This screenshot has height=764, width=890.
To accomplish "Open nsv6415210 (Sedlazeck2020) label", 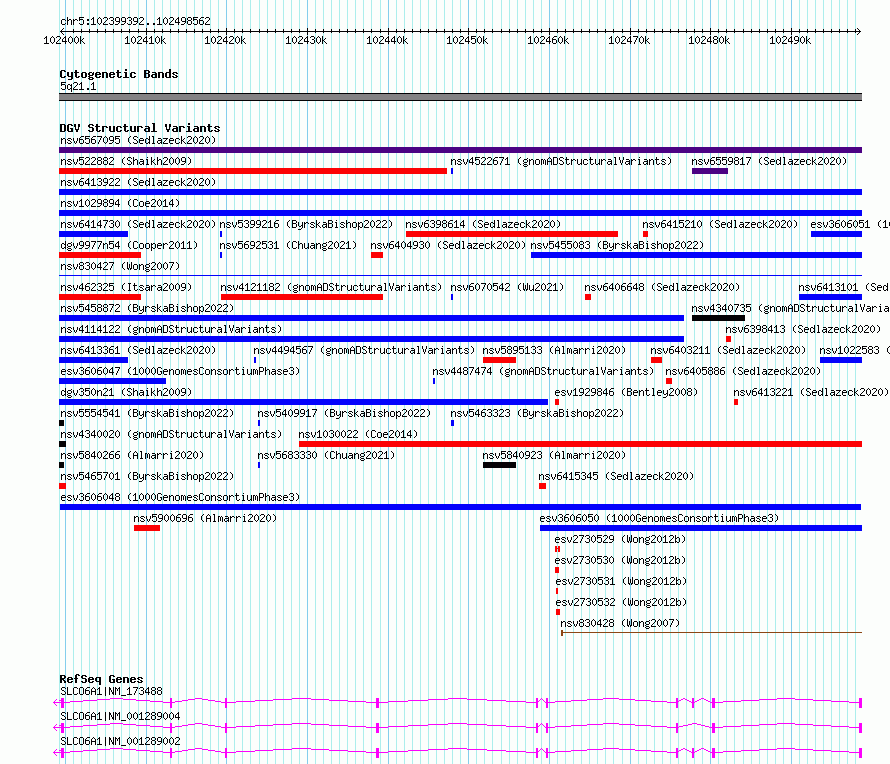I will (x=720, y=224).
